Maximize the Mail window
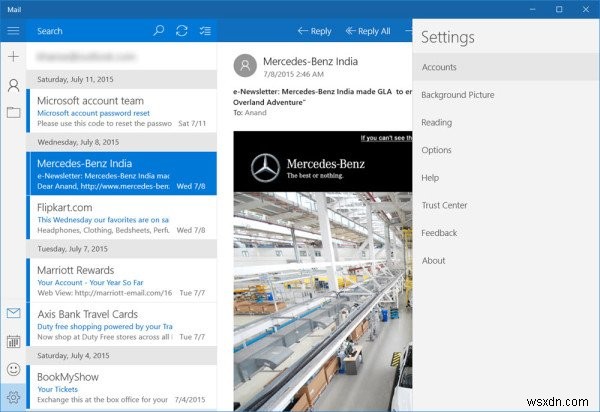Image resolution: width=600 pixels, height=412 pixels. (559, 9)
